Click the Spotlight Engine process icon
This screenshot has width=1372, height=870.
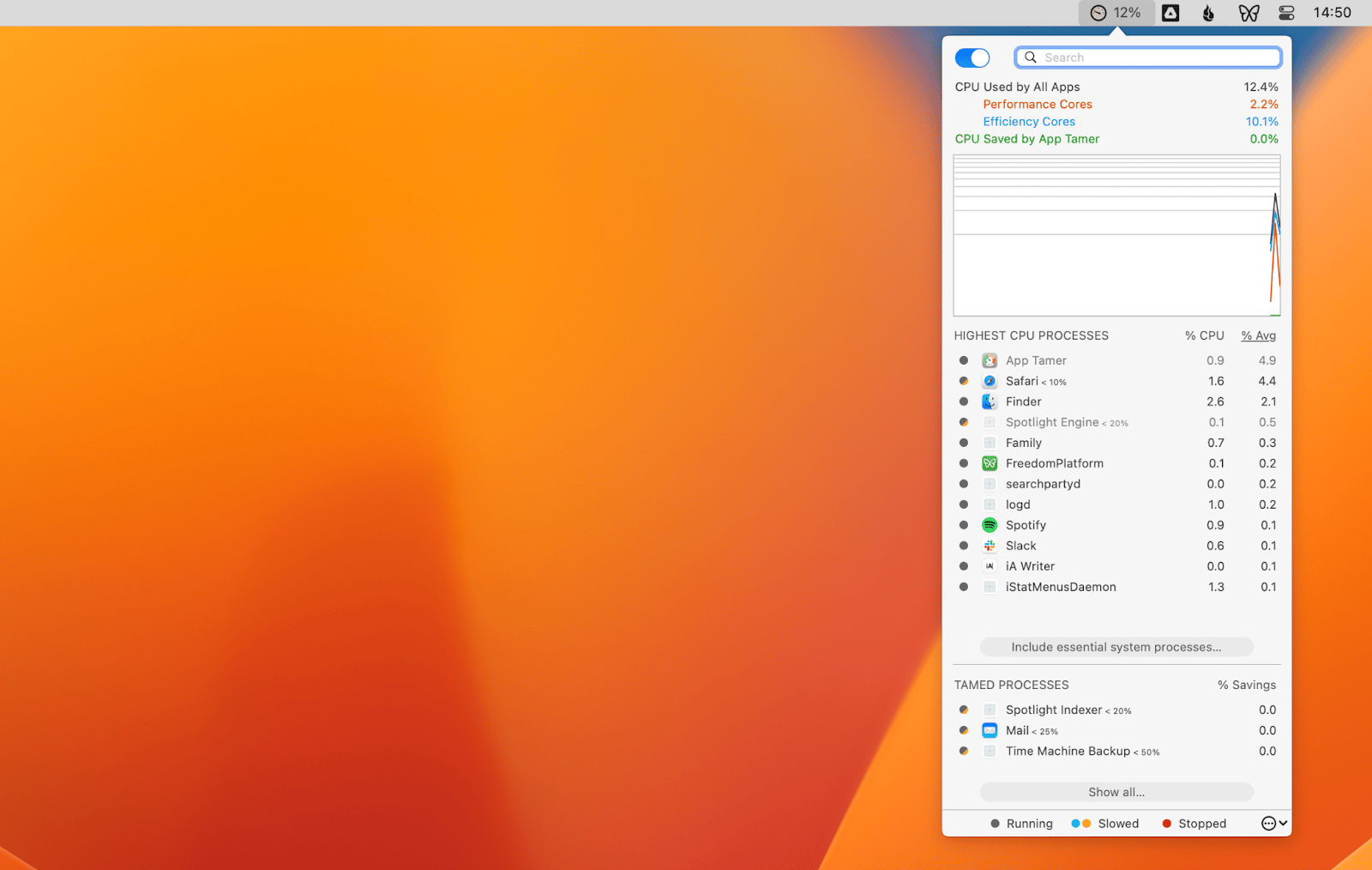click(x=990, y=422)
